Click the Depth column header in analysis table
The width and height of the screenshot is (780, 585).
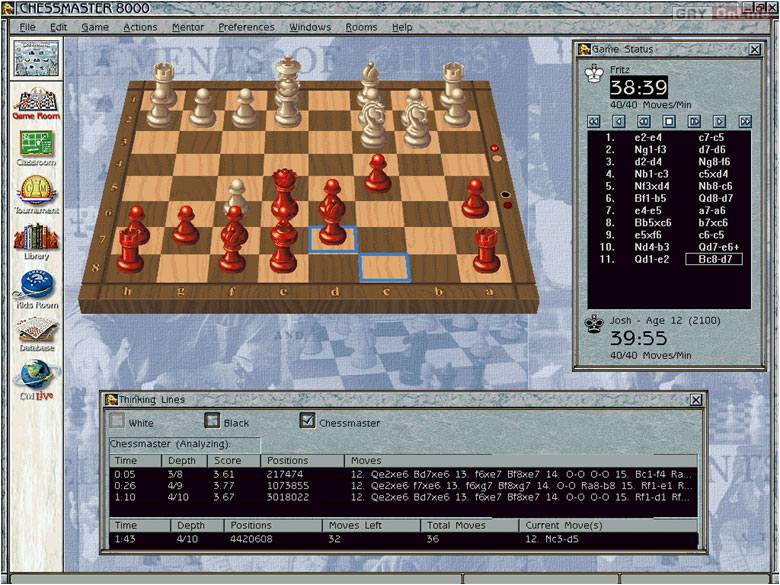pyautogui.click(x=184, y=461)
